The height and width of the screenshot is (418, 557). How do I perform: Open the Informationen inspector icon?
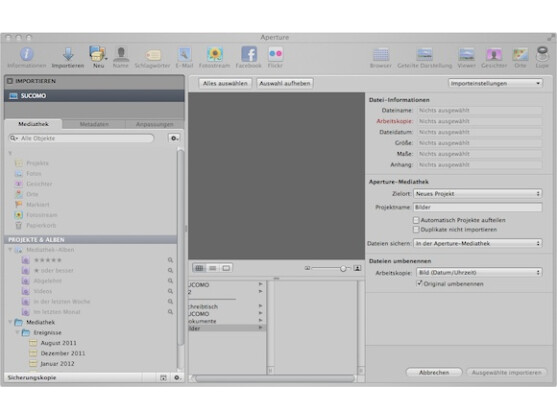click(x=27, y=54)
